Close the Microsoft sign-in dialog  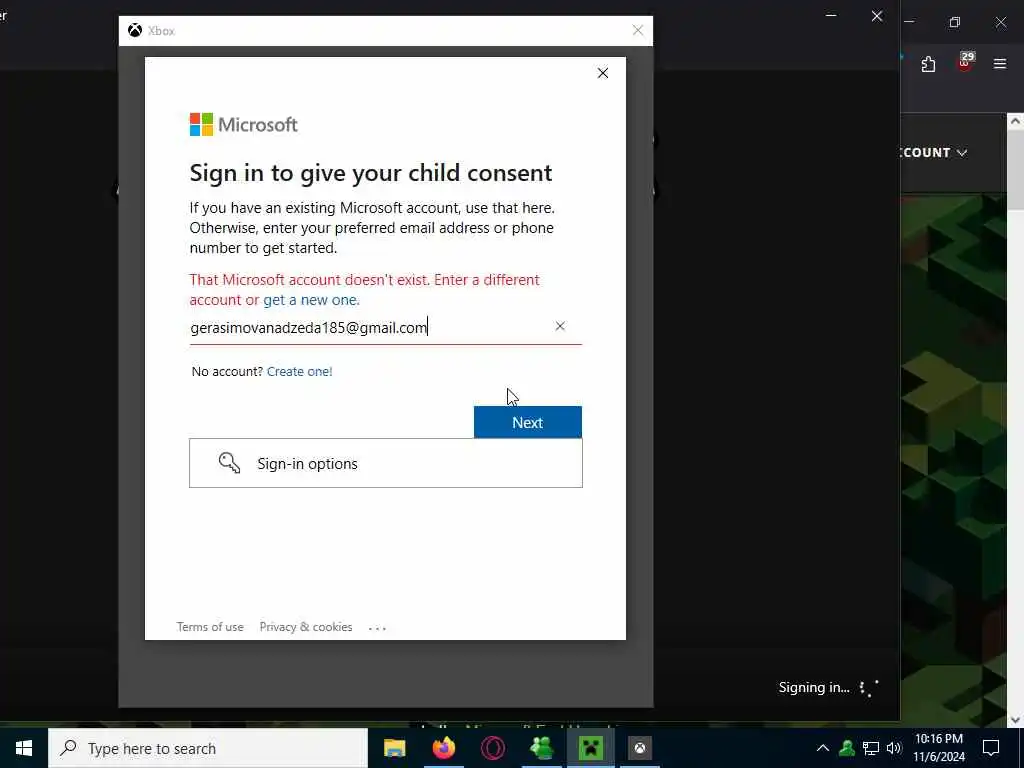pos(603,73)
